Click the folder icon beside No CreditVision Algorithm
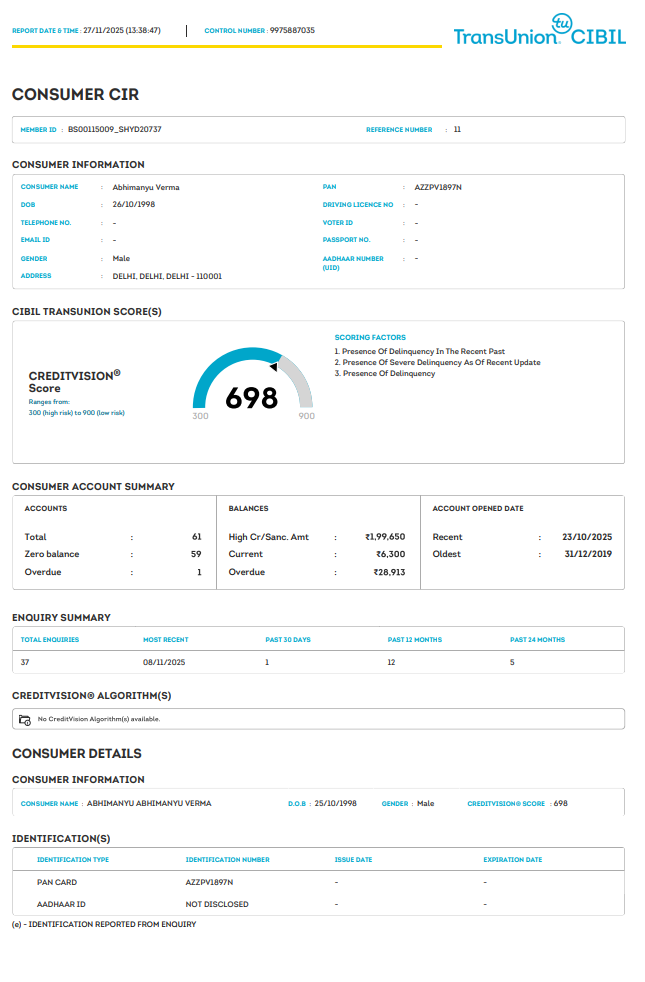This screenshot has width=645, height=982. coord(25,719)
